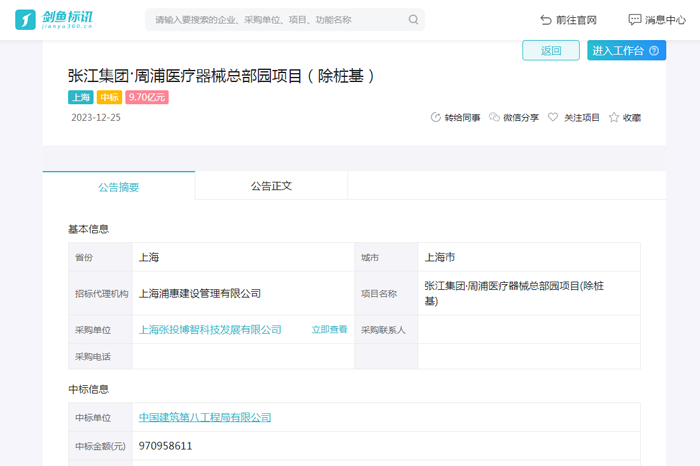This screenshot has height=466, width=700.
Task: Open 消息中心 message icon
Action: point(634,20)
